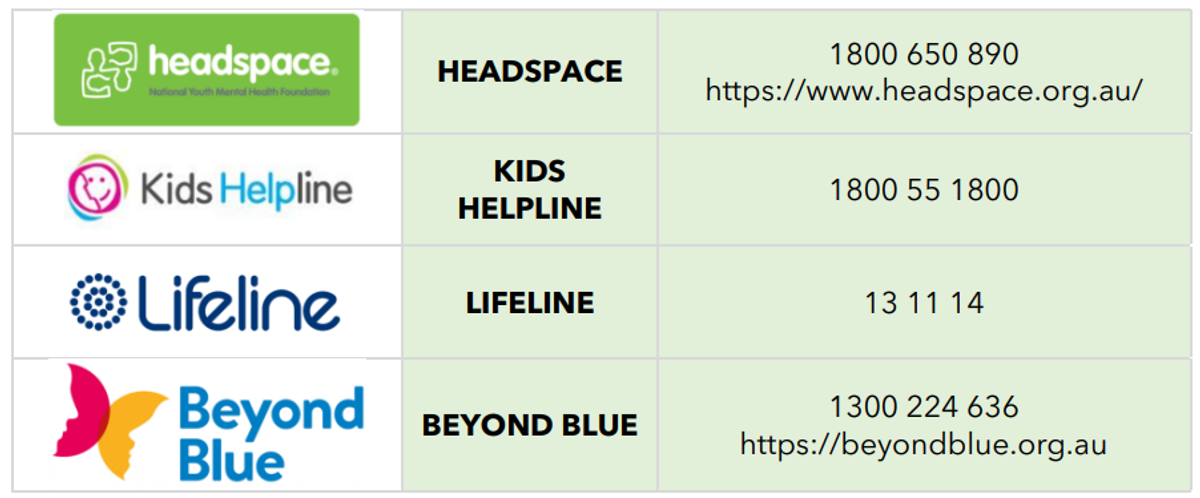
Task: Click the Lifeline number 13 11 14
Action: tap(924, 302)
